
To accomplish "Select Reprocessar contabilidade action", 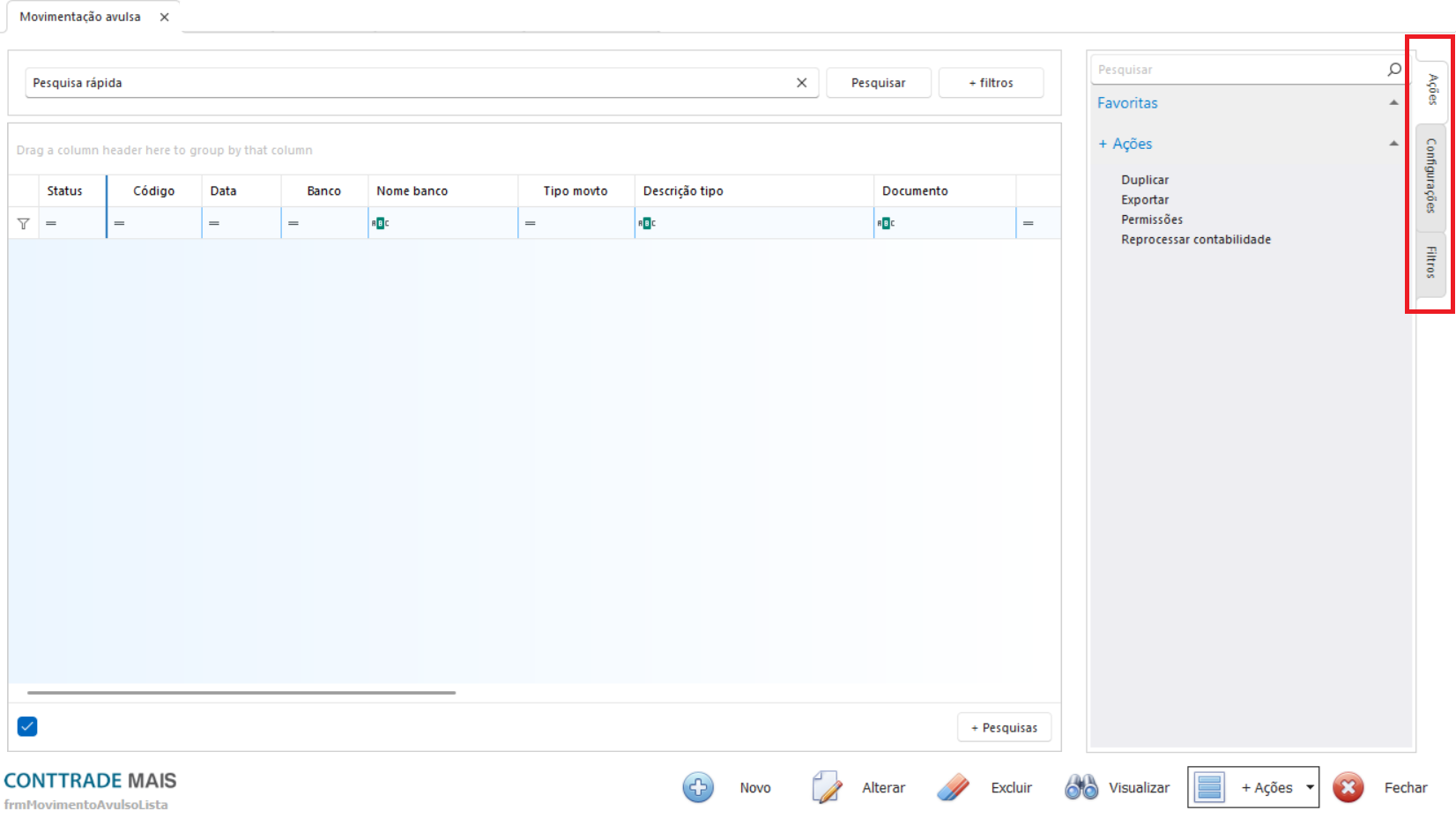I will click(x=1195, y=240).
